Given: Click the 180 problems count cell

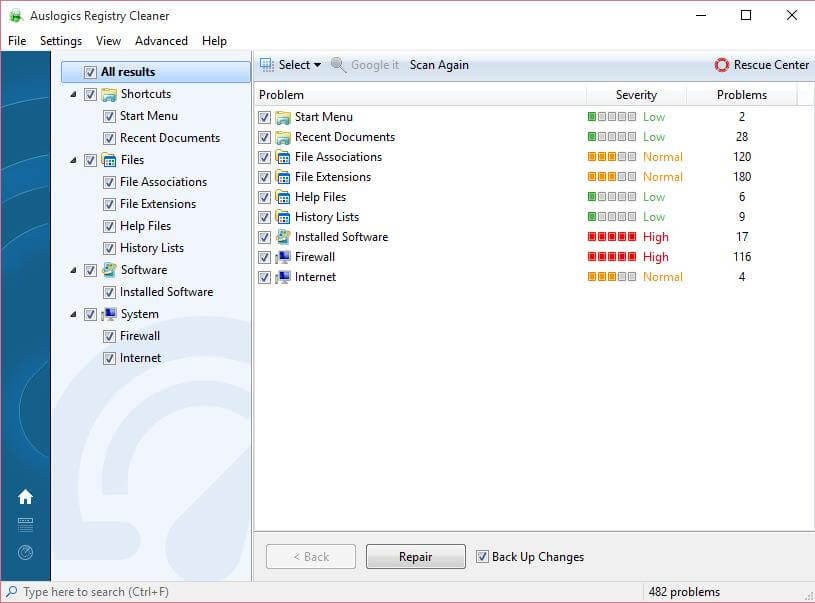Looking at the screenshot, I should click(x=742, y=177).
